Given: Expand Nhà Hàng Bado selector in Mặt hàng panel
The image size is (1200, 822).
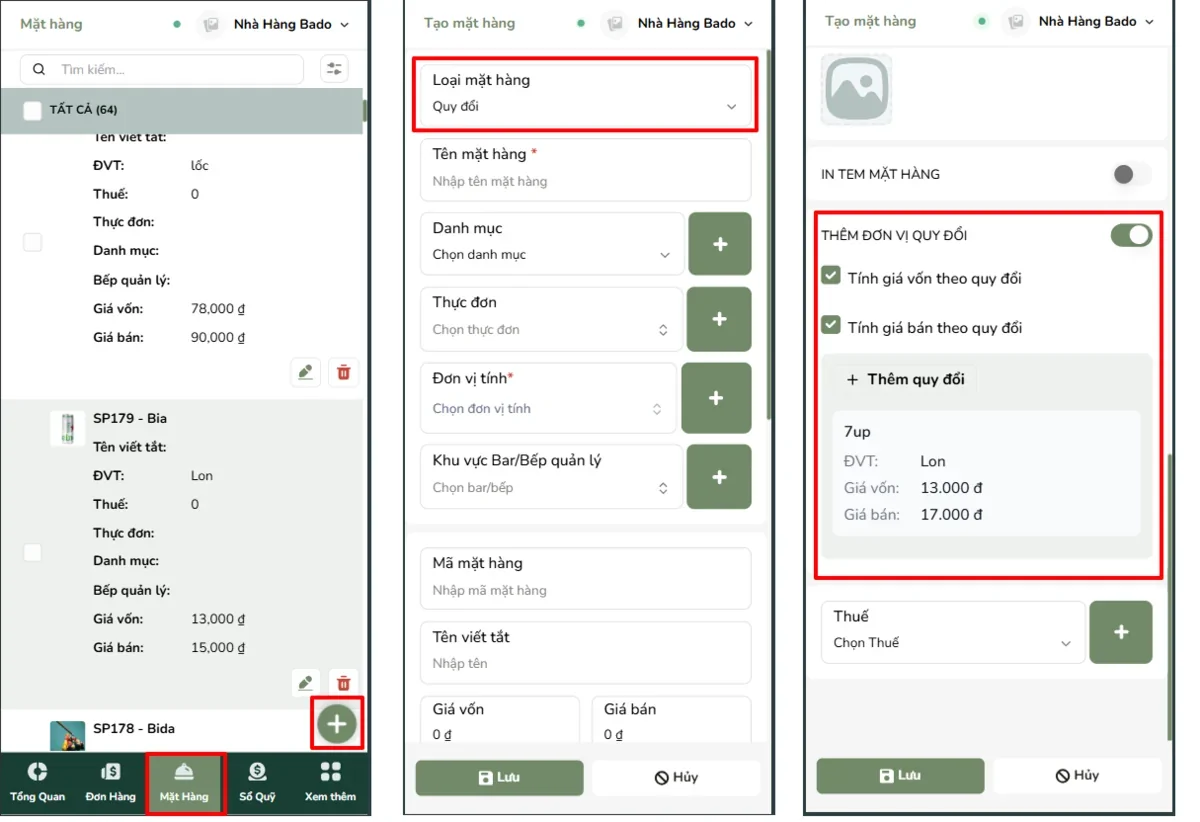Looking at the screenshot, I should 291,24.
